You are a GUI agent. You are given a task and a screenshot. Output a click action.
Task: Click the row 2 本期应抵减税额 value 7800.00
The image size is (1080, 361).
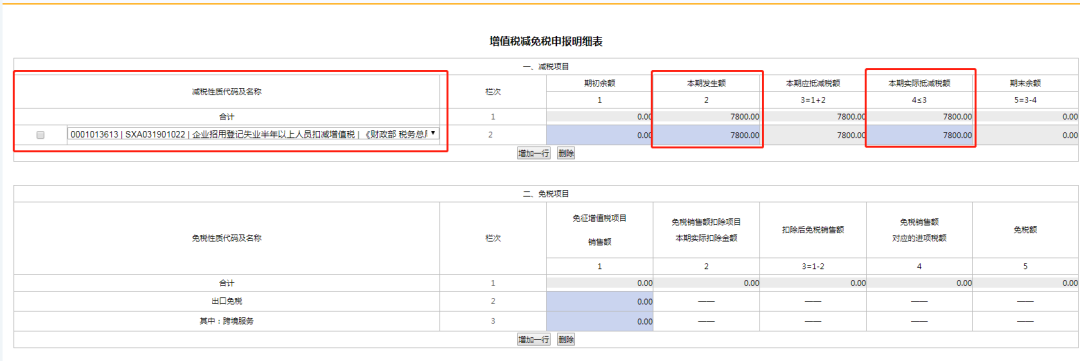(851, 136)
